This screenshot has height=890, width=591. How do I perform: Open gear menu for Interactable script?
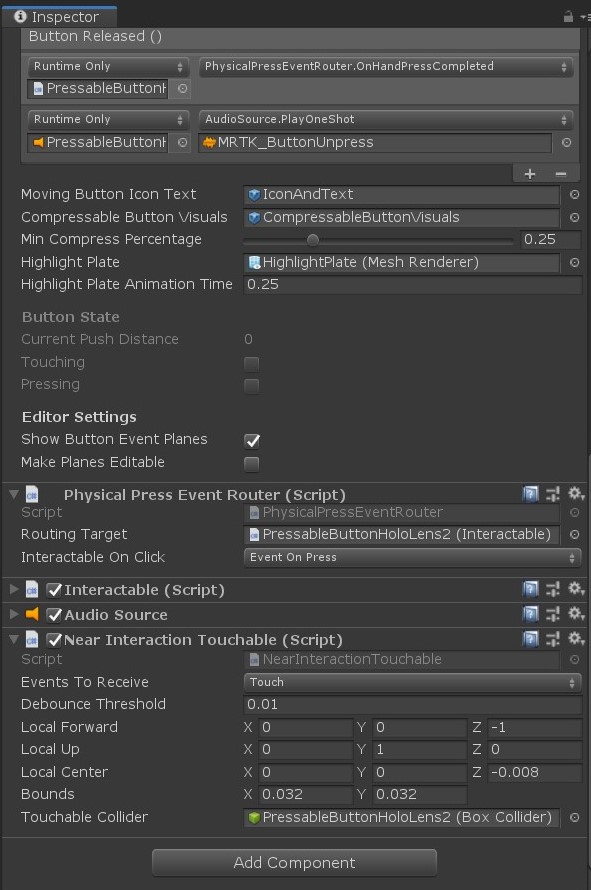tap(576, 590)
